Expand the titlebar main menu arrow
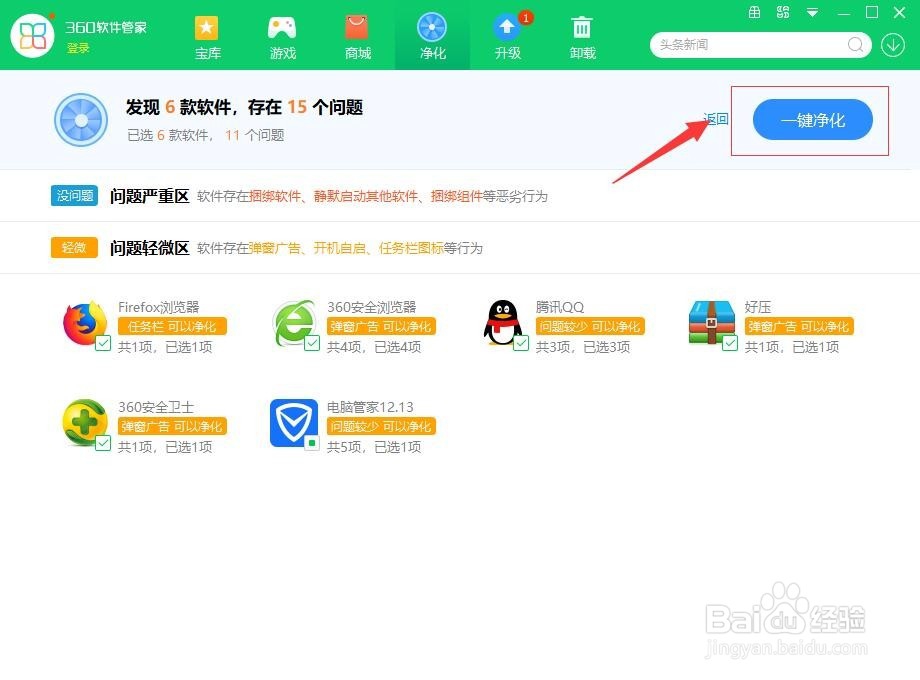Image resolution: width=920 pixels, height=680 pixels. (810, 13)
